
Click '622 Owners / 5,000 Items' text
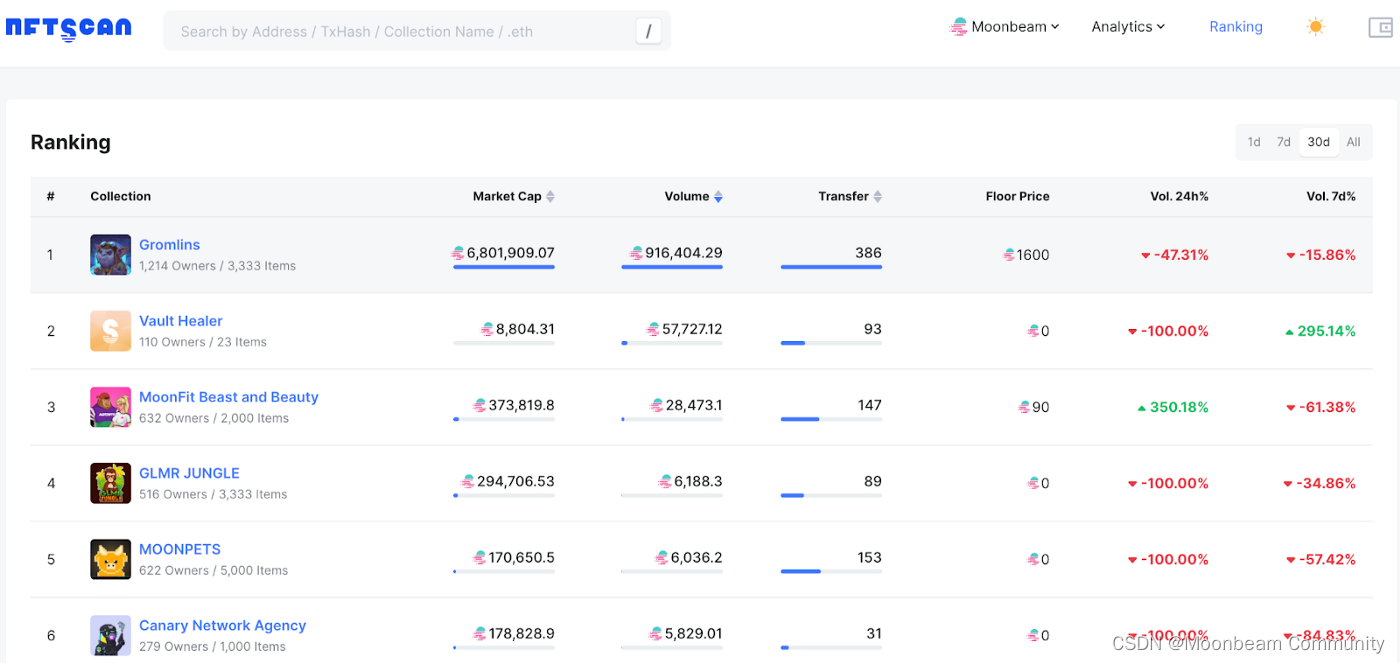point(213,570)
